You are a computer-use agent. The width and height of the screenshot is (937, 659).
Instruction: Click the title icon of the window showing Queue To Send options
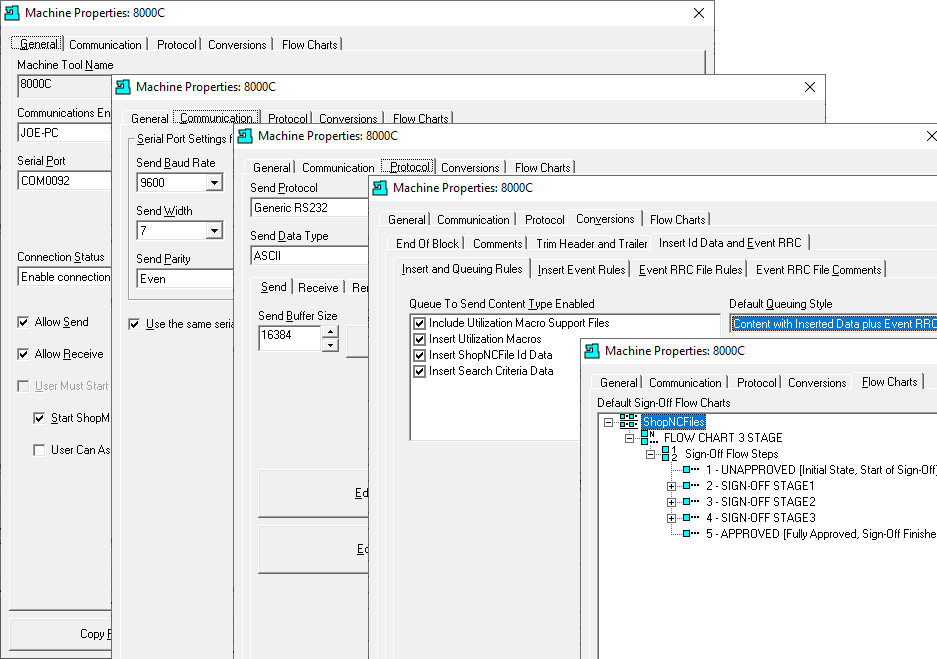pyautogui.click(x=380, y=188)
